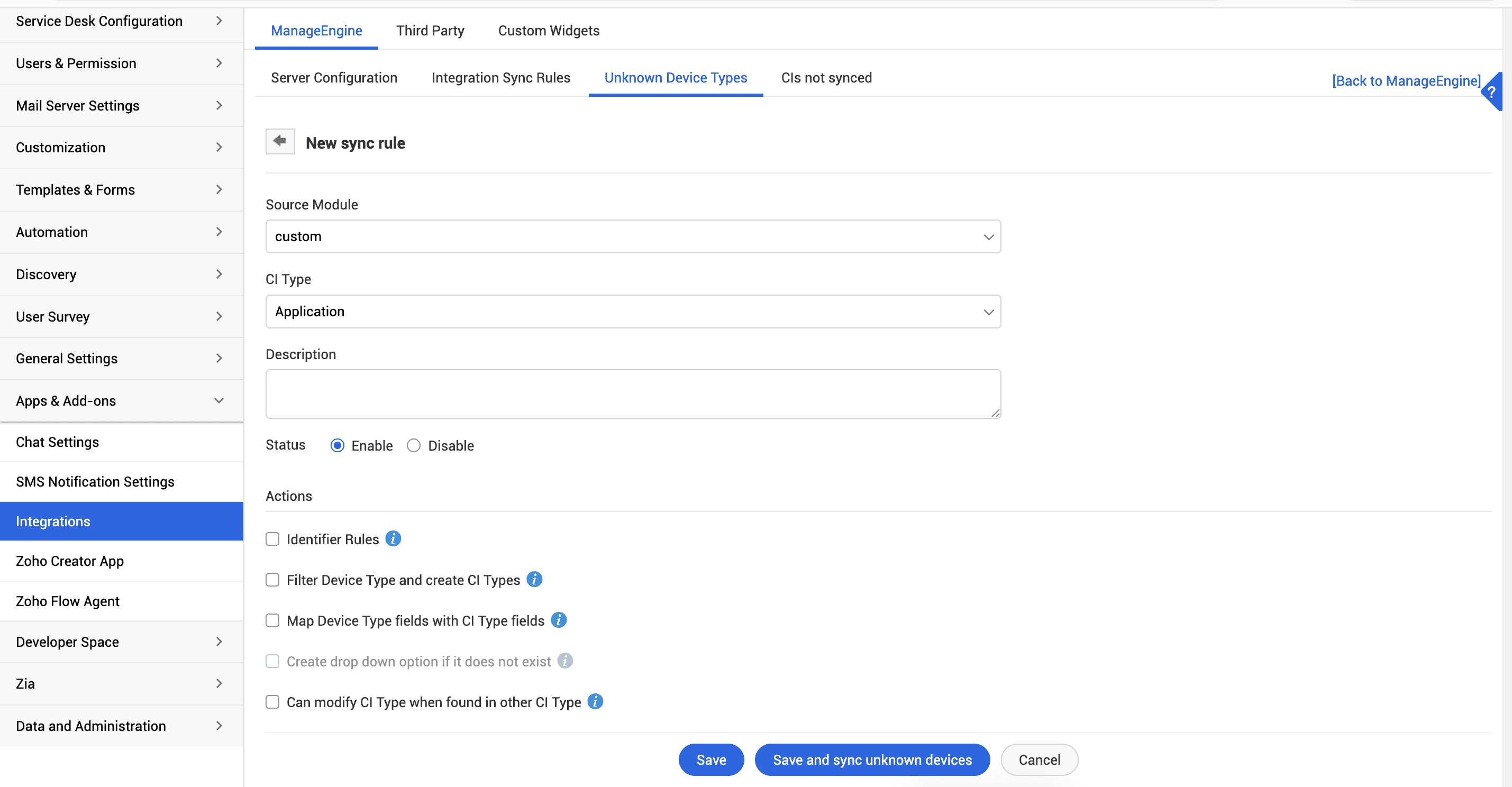1512x787 pixels.
Task: Collapse Apps & Add-ons section
Action: pos(122,401)
